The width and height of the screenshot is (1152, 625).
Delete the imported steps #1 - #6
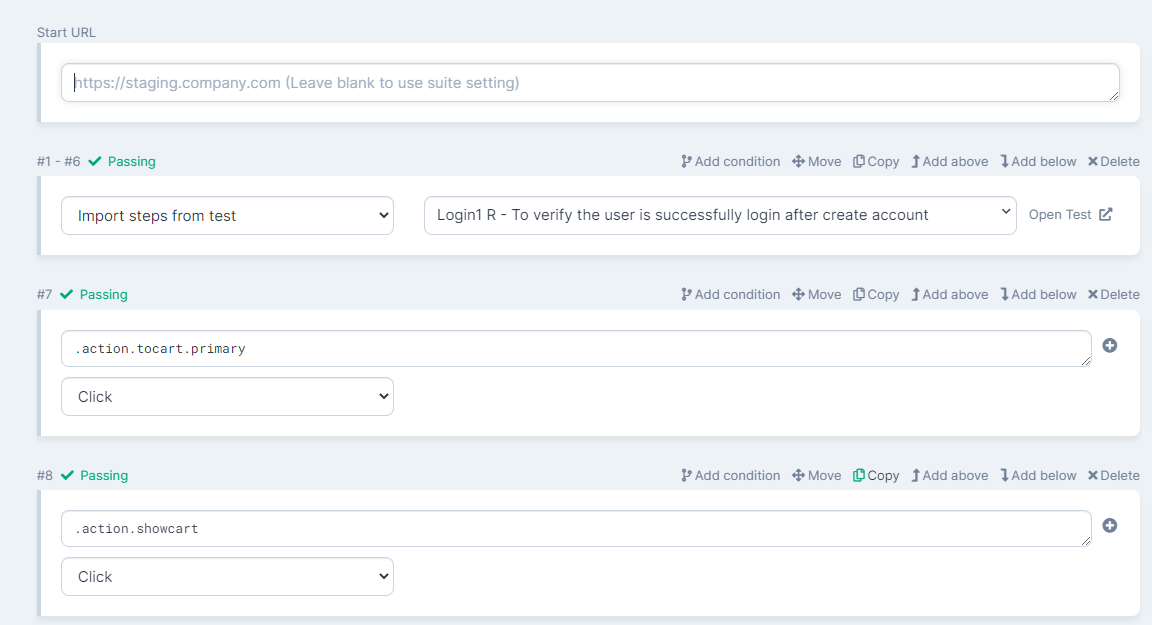click(1114, 162)
